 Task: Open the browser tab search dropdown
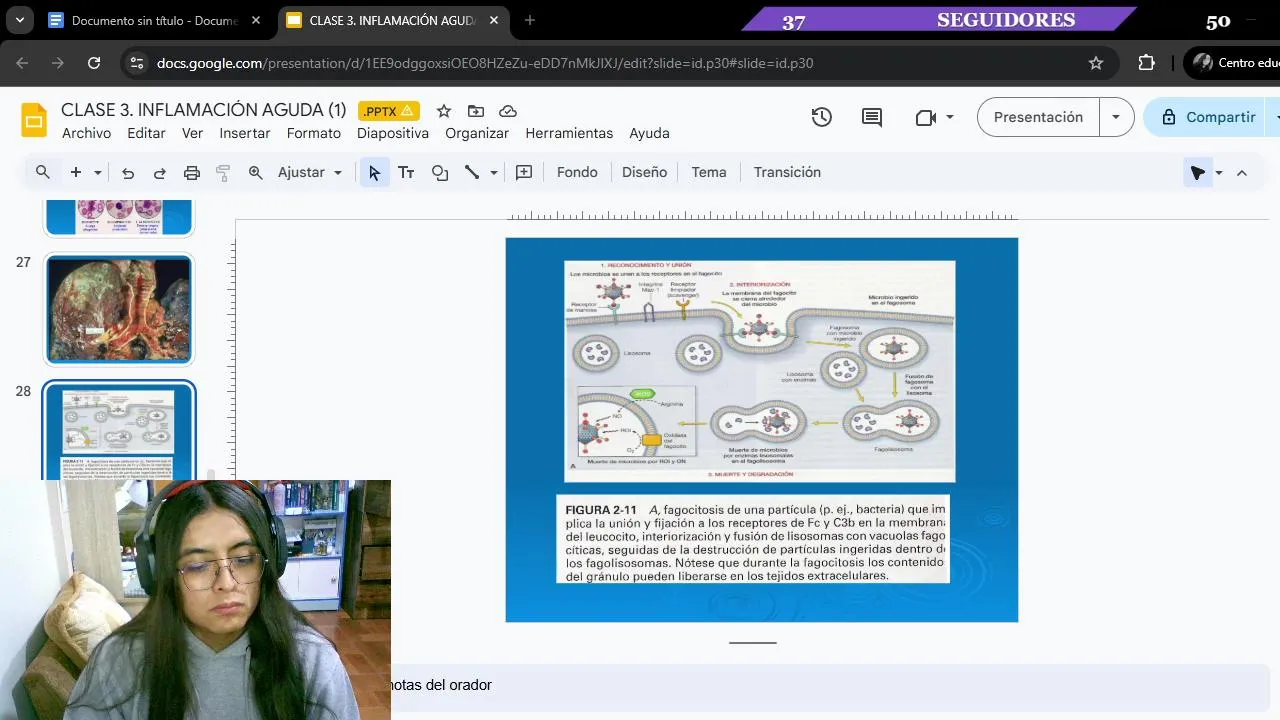(19, 20)
